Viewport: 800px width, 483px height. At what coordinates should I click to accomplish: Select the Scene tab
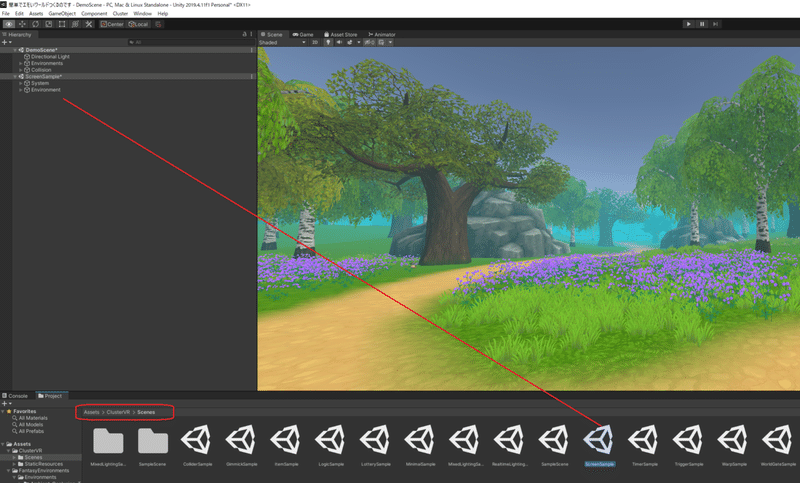(271, 35)
